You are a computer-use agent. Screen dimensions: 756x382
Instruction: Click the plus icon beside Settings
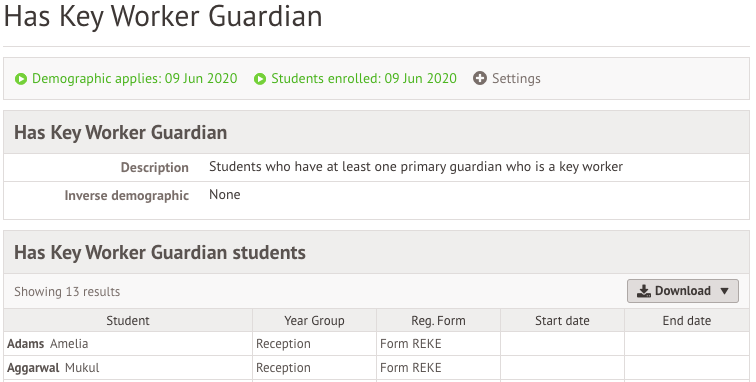pyautogui.click(x=480, y=78)
